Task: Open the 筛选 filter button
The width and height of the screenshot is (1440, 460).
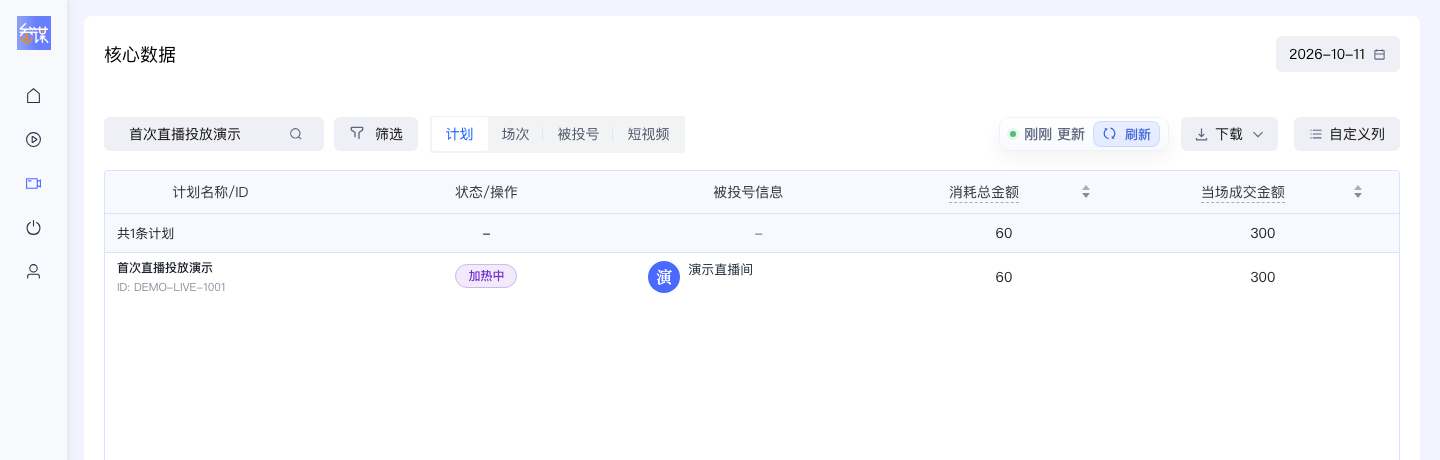Action: point(376,134)
